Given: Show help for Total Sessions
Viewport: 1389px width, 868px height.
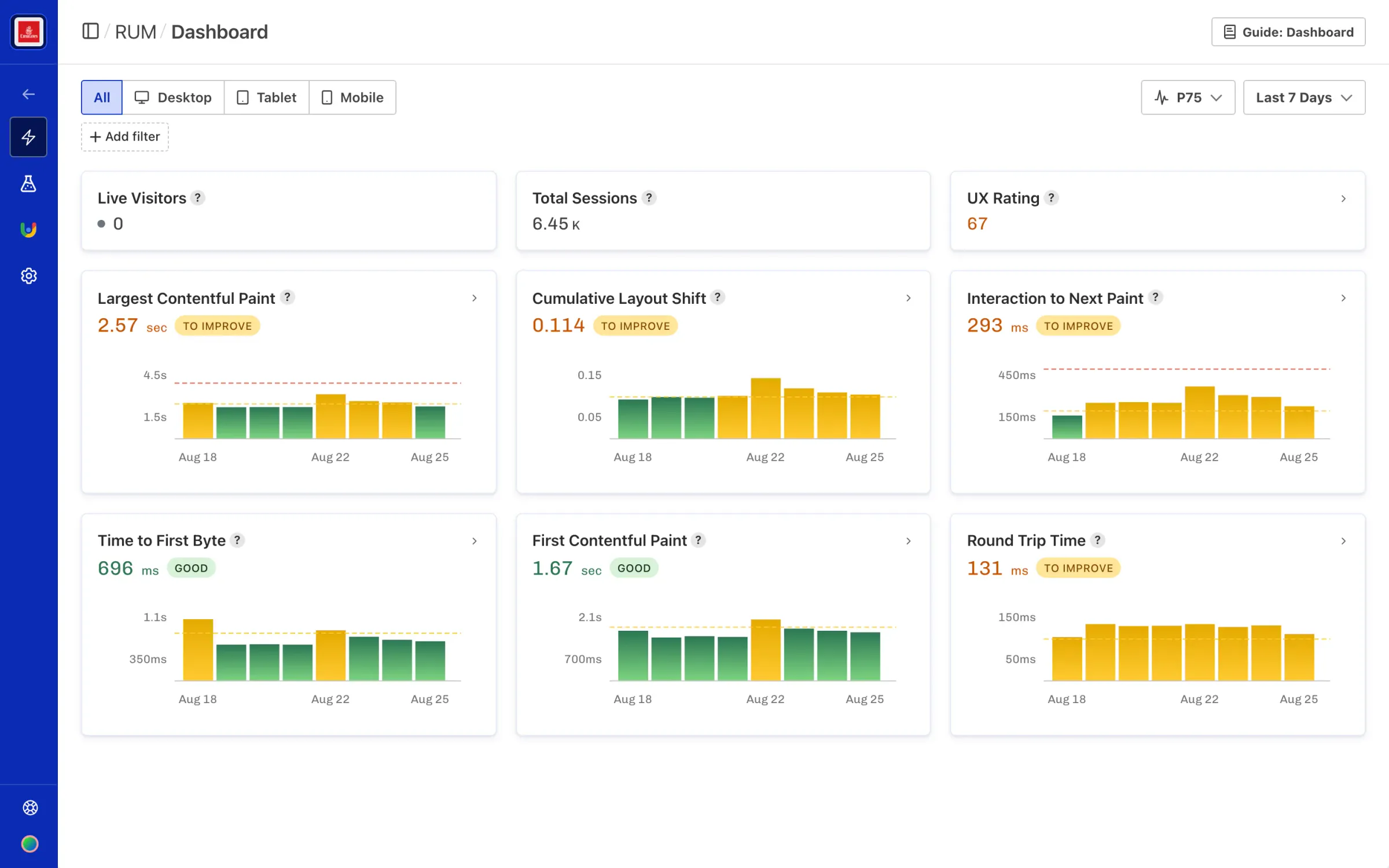Looking at the screenshot, I should [649, 198].
